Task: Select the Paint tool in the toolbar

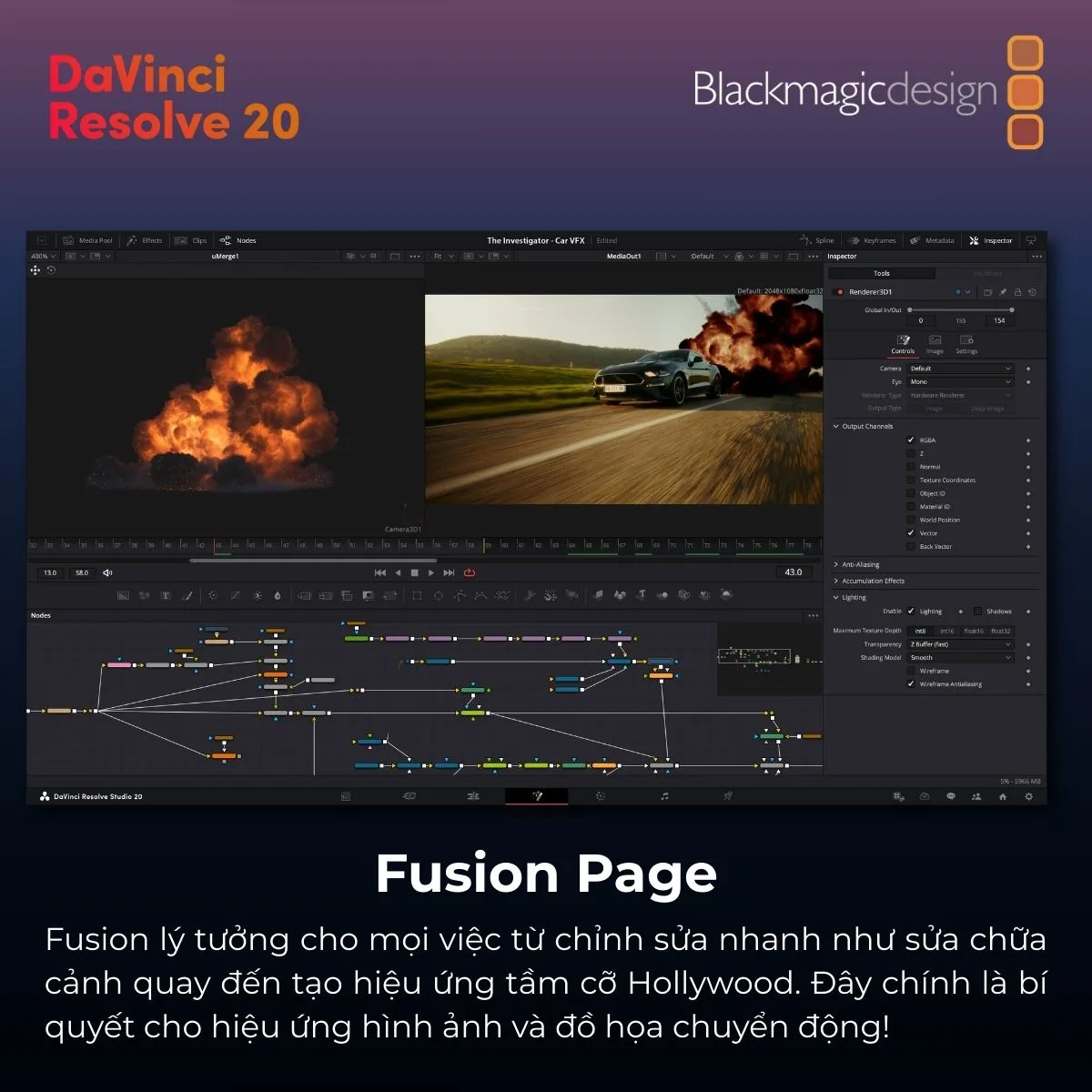Action: (187, 595)
